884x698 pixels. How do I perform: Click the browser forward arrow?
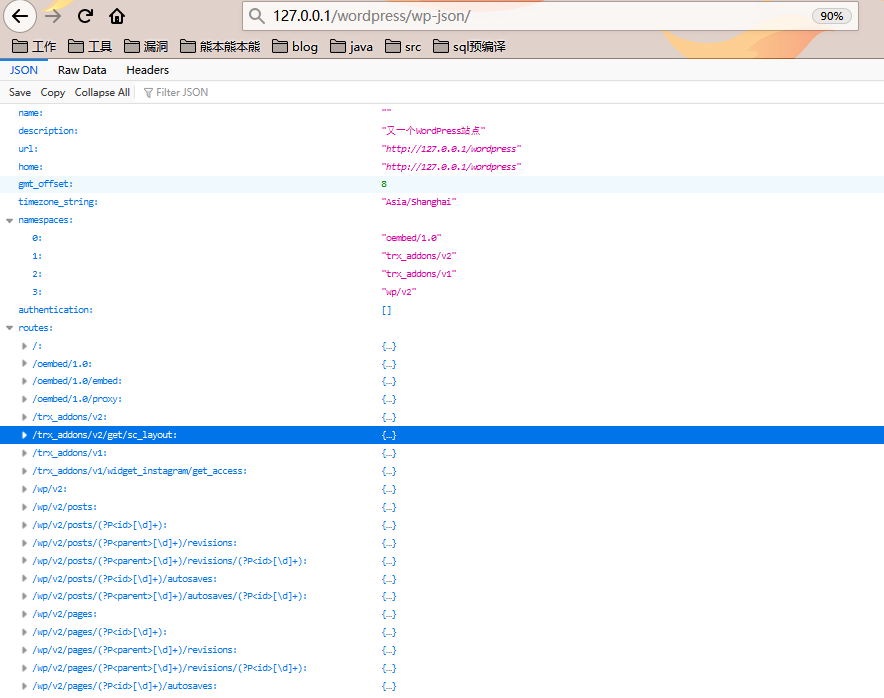click(52, 16)
